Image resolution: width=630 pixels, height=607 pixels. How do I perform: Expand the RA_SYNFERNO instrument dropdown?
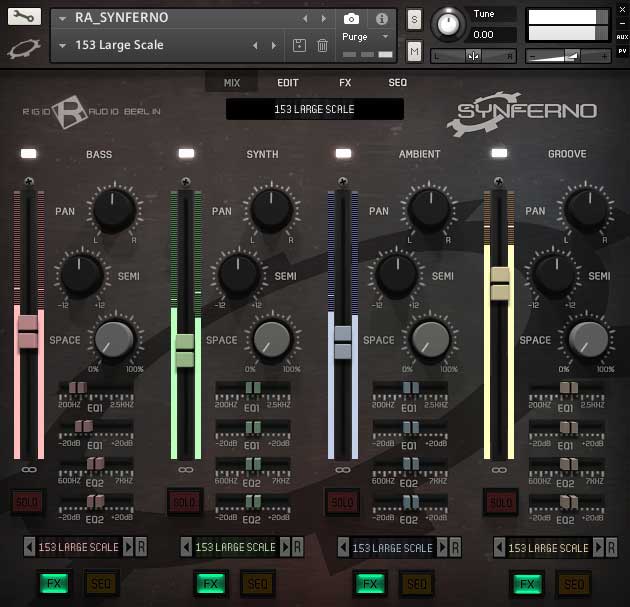63,18
